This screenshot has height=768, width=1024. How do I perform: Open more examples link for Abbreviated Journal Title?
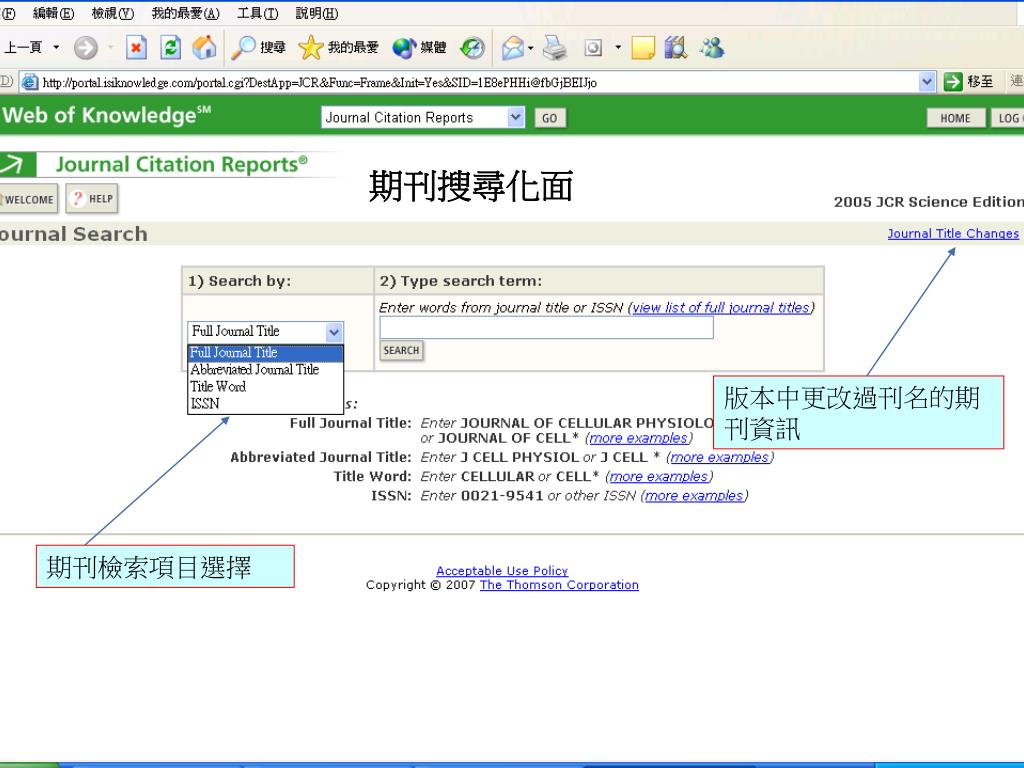coord(719,457)
